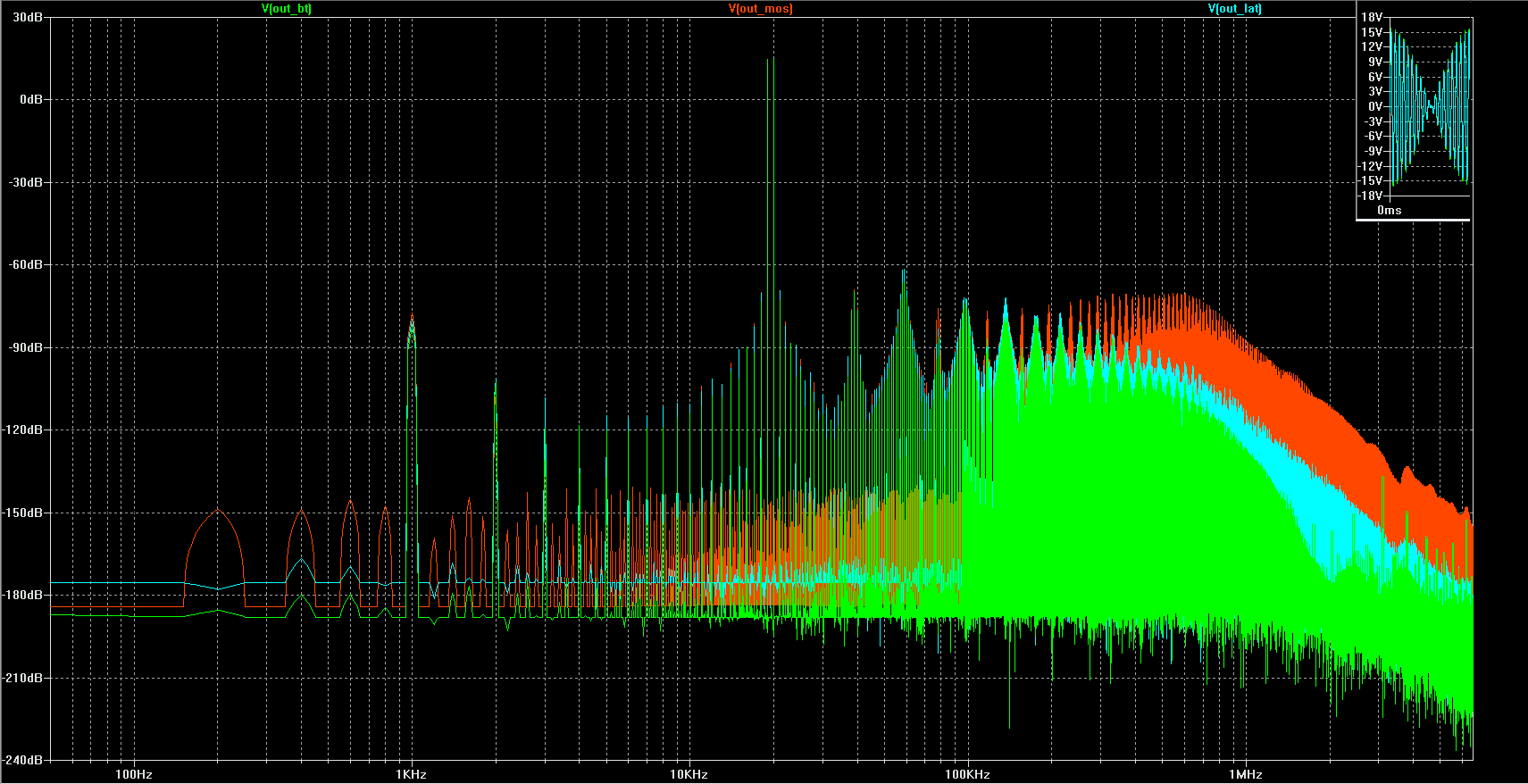Select the -120dB axis label
The height and width of the screenshot is (784, 1528).
point(23,430)
